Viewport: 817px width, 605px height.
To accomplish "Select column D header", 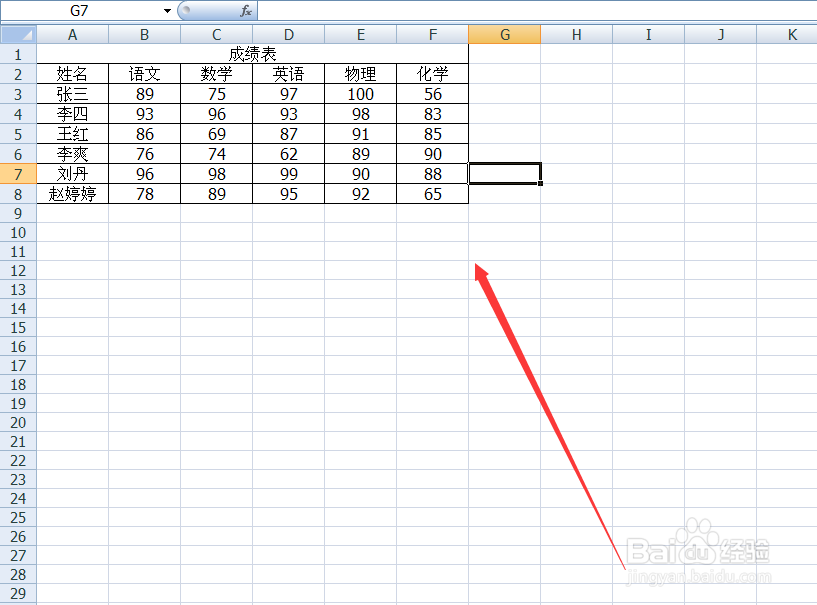I will pyautogui.click(x=289, y=34).
